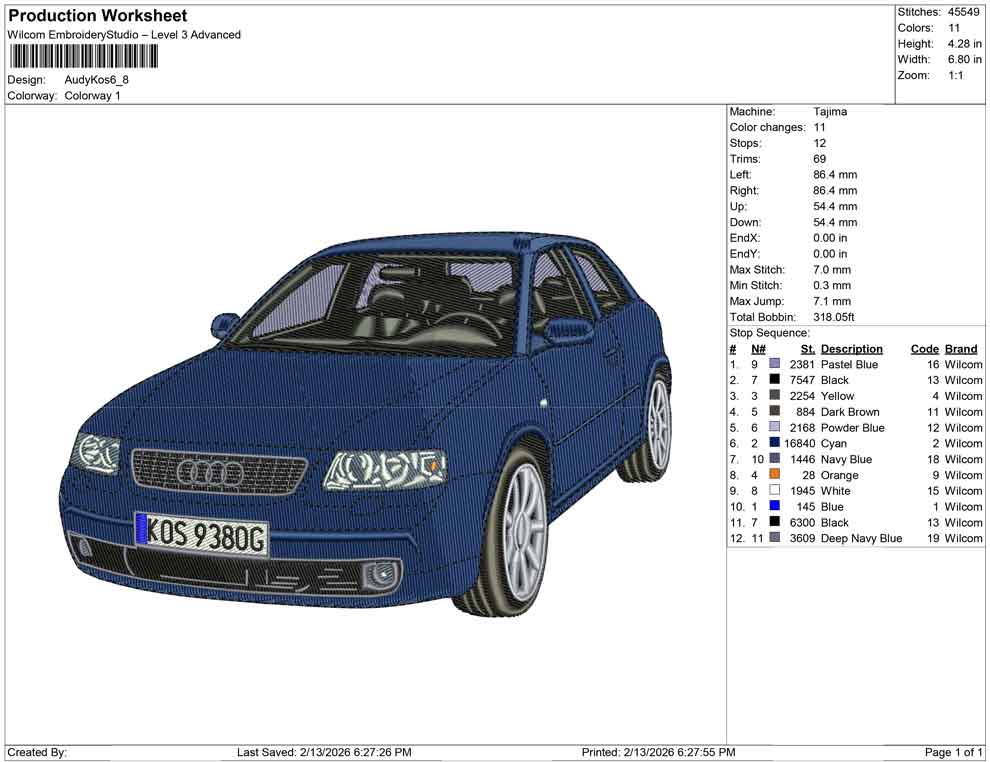
Task: Click the Colors count 11 in header
Action: pyautogui.click(x=953, y=28)
